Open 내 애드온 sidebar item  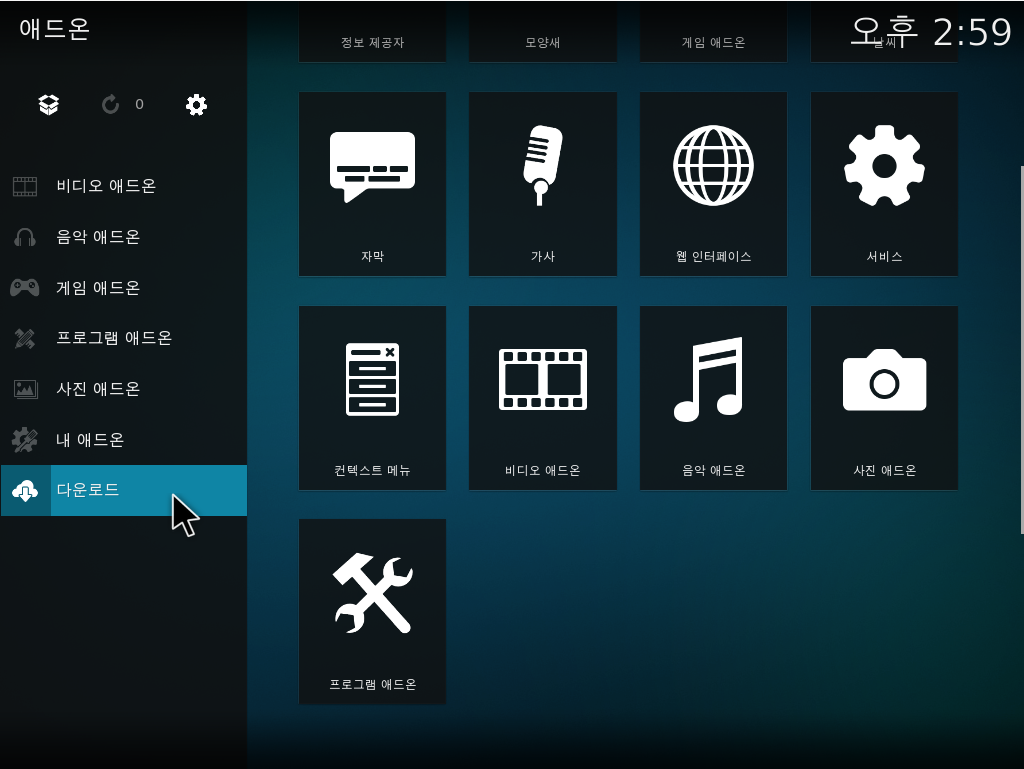coord(90,440)
